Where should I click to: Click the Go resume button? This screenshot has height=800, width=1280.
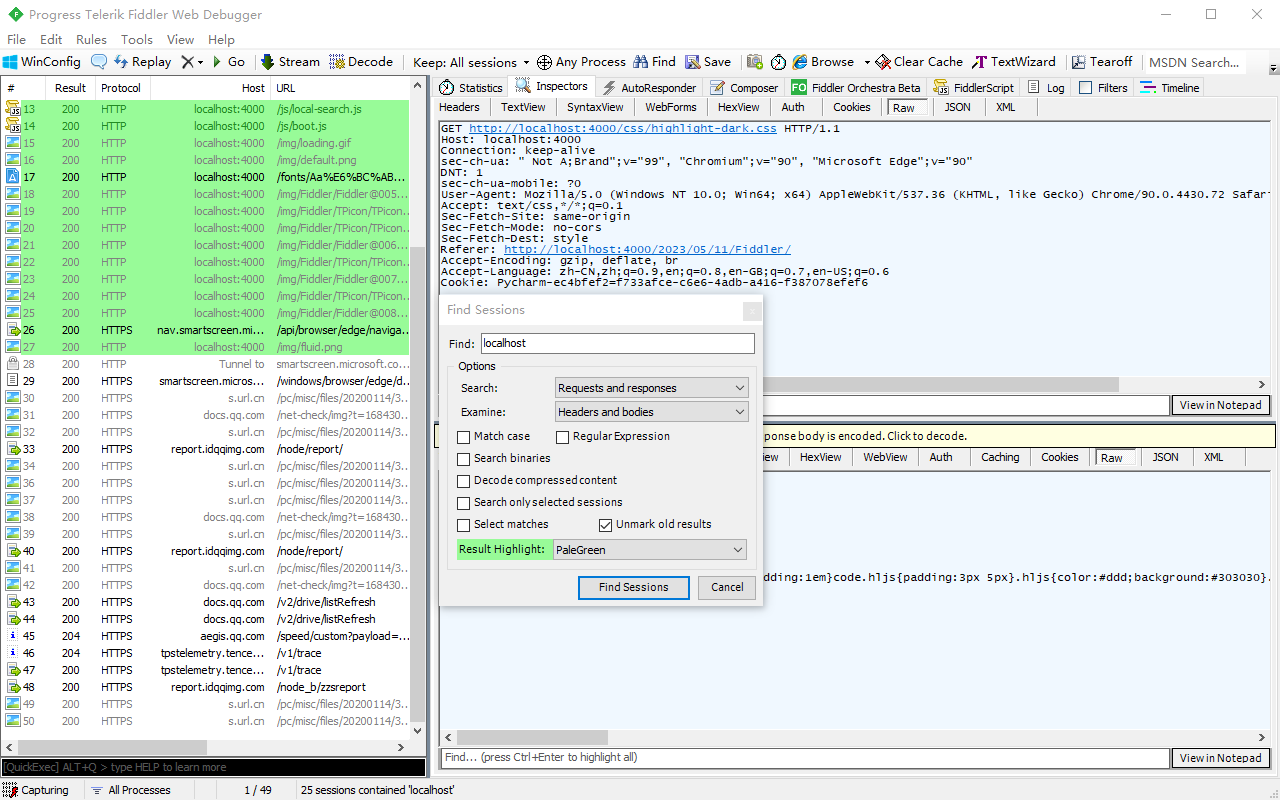click(x=227, y=62)
